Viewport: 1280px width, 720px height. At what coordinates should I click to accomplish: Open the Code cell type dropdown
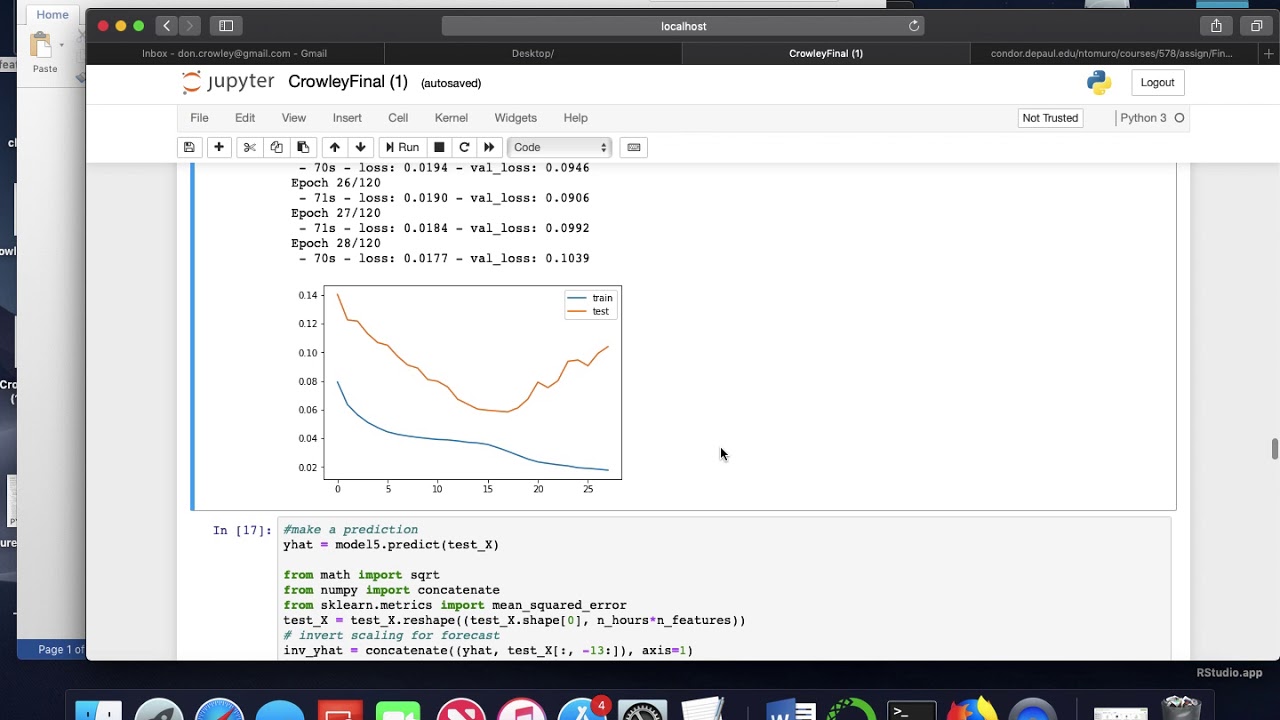point(560,147)
